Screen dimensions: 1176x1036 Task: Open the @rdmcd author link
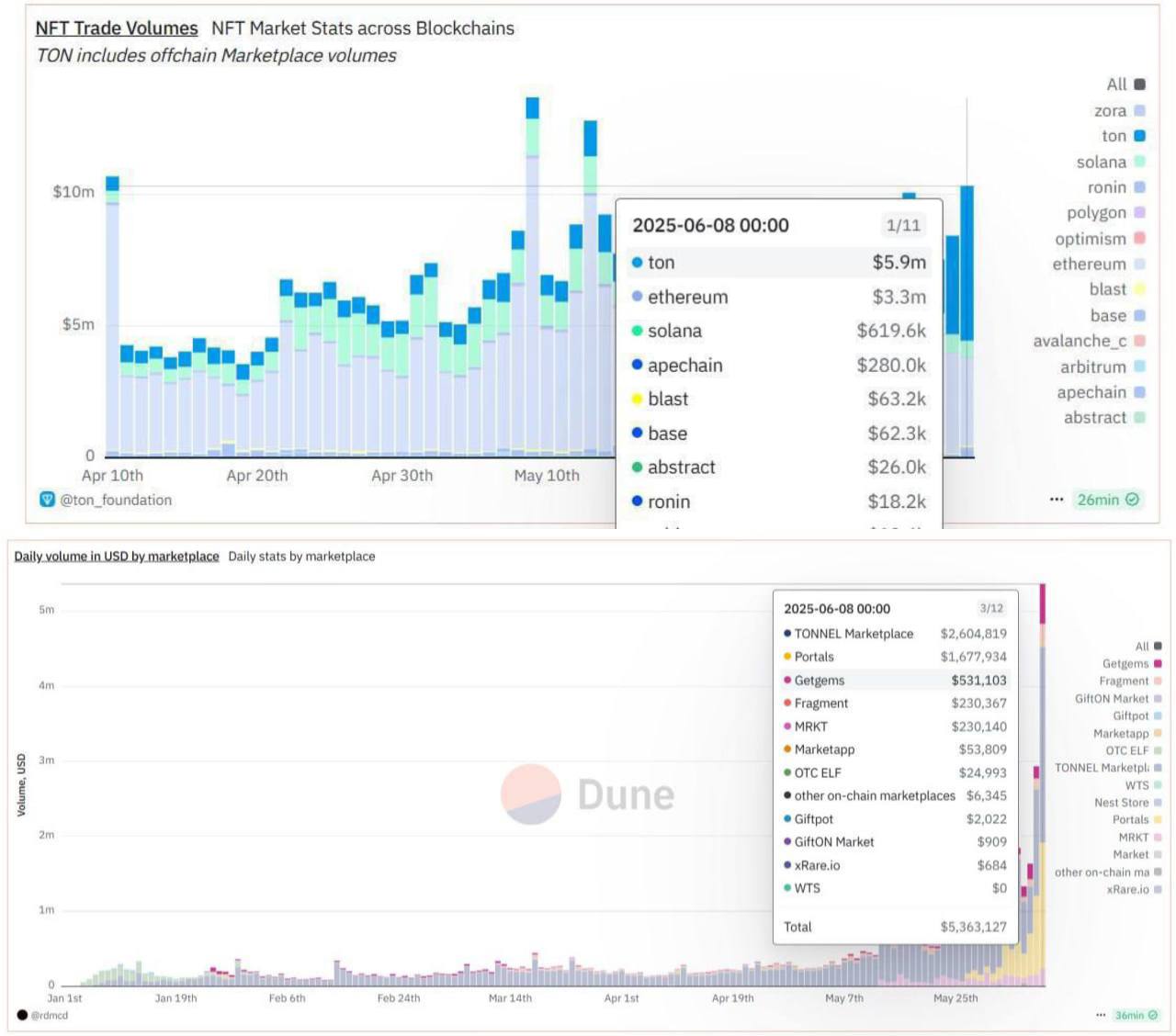50,1015
